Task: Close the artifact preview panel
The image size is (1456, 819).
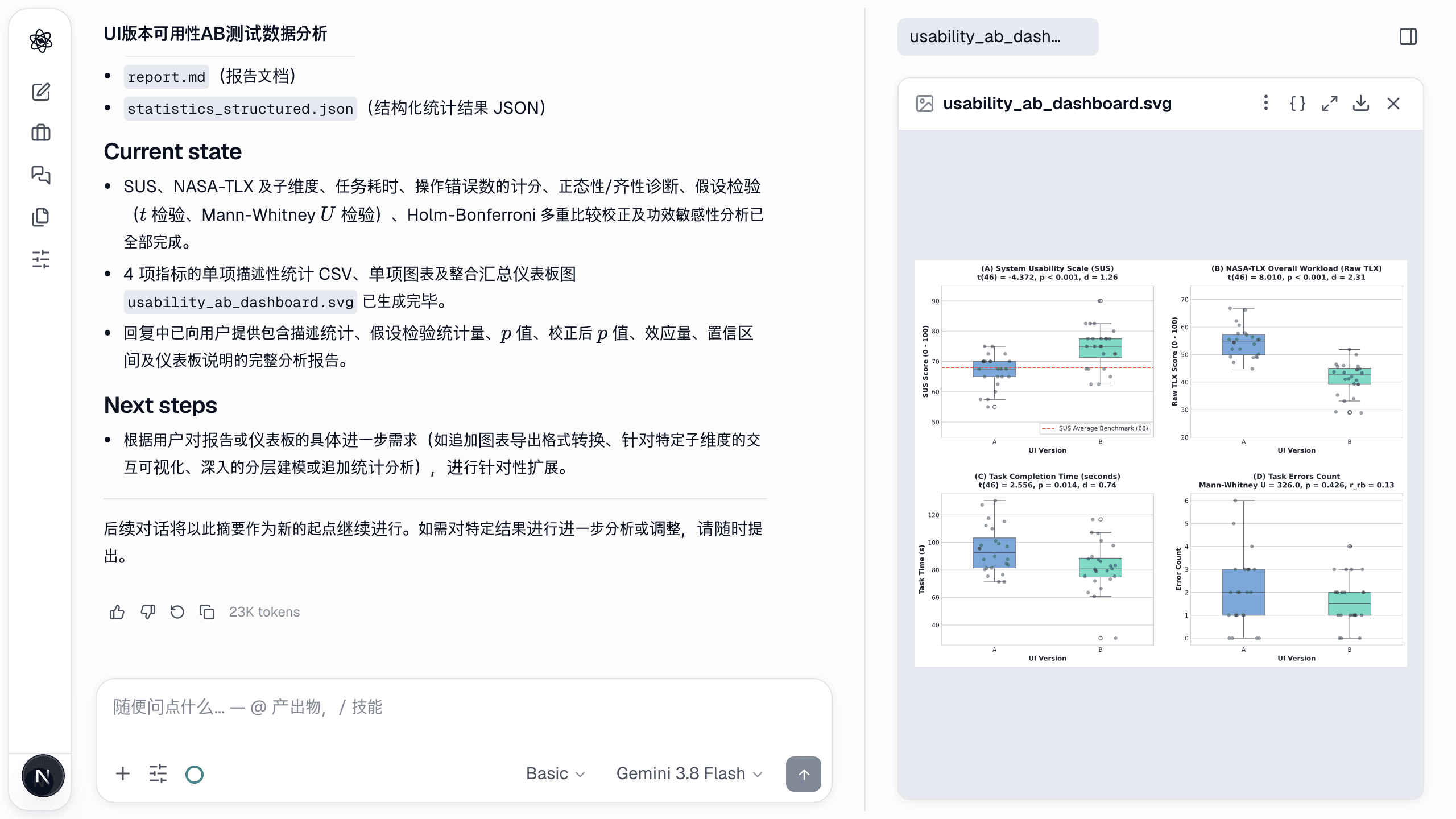Action: [x=1393, y=103]
